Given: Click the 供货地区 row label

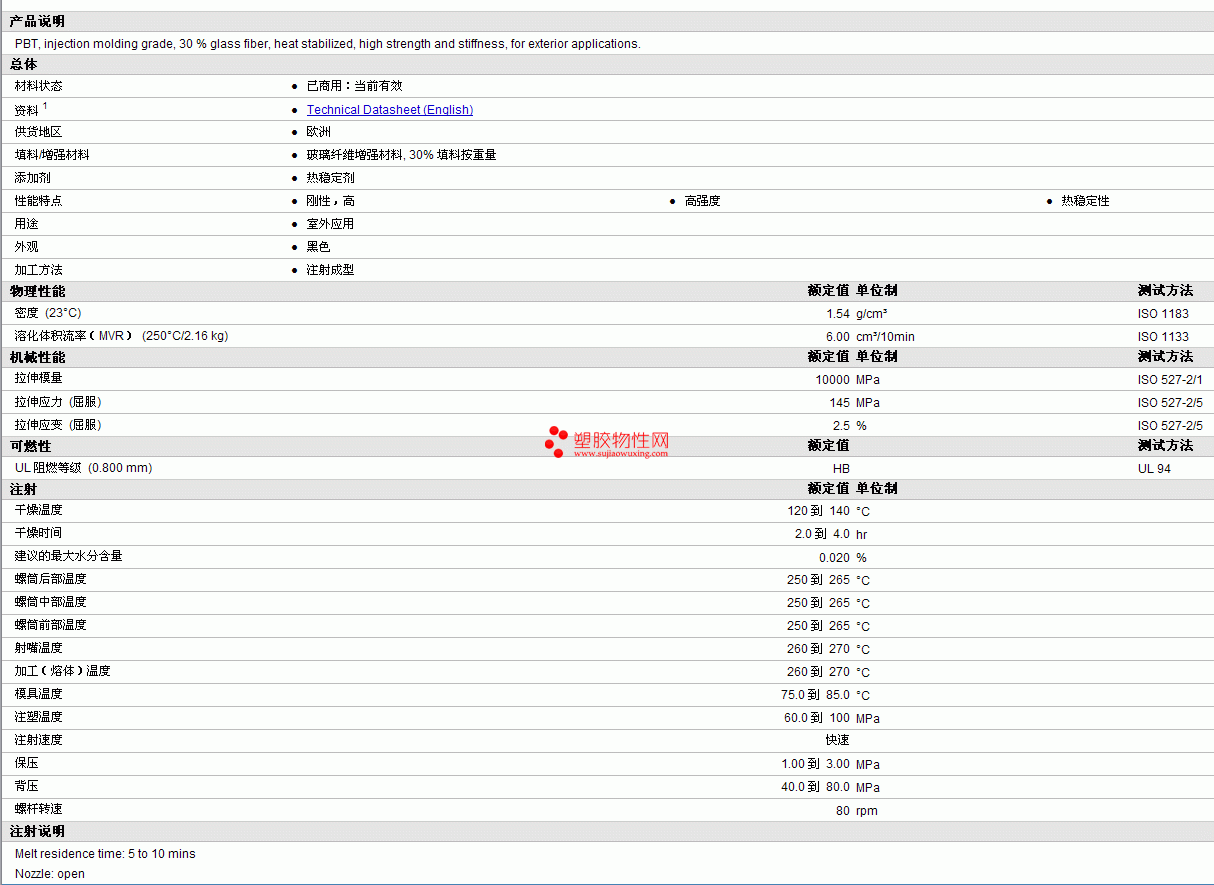Looking at the screenshot, I should (x=38, y=133).
